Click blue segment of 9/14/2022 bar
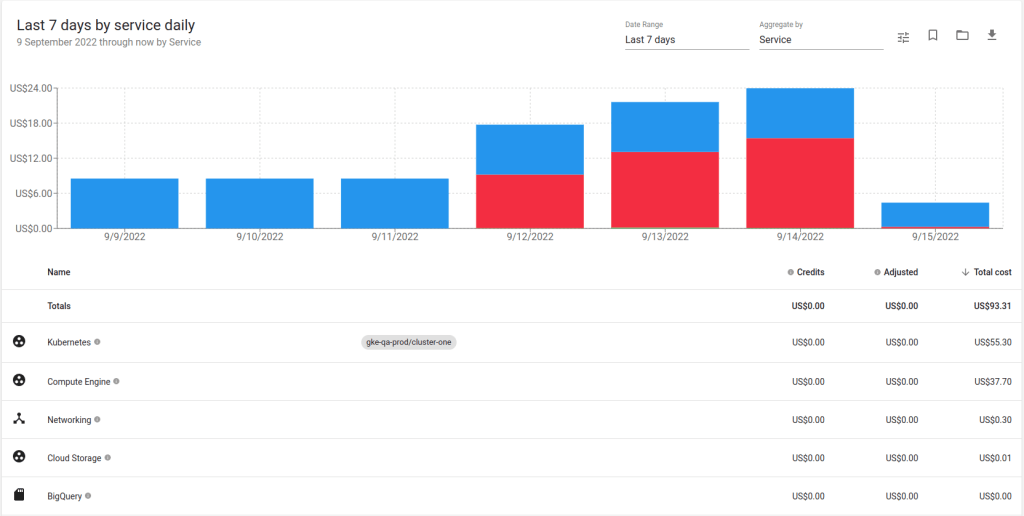 800,113
